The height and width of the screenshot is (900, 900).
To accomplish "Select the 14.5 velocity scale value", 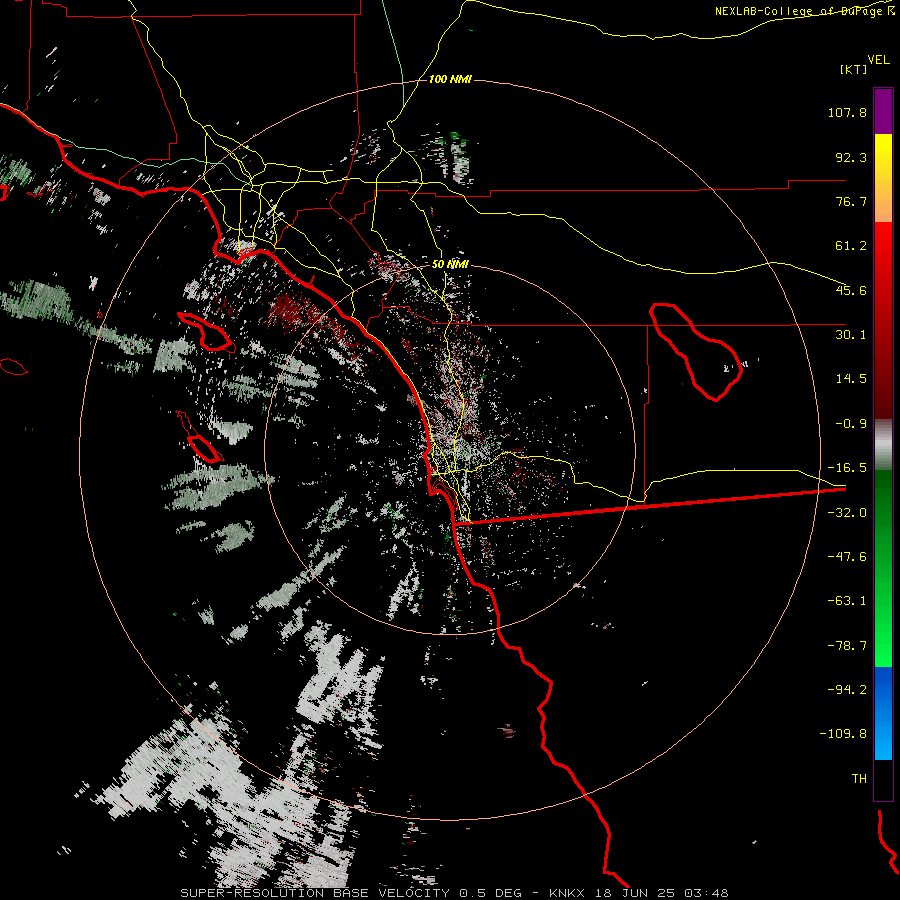I will tap(851, 379).
